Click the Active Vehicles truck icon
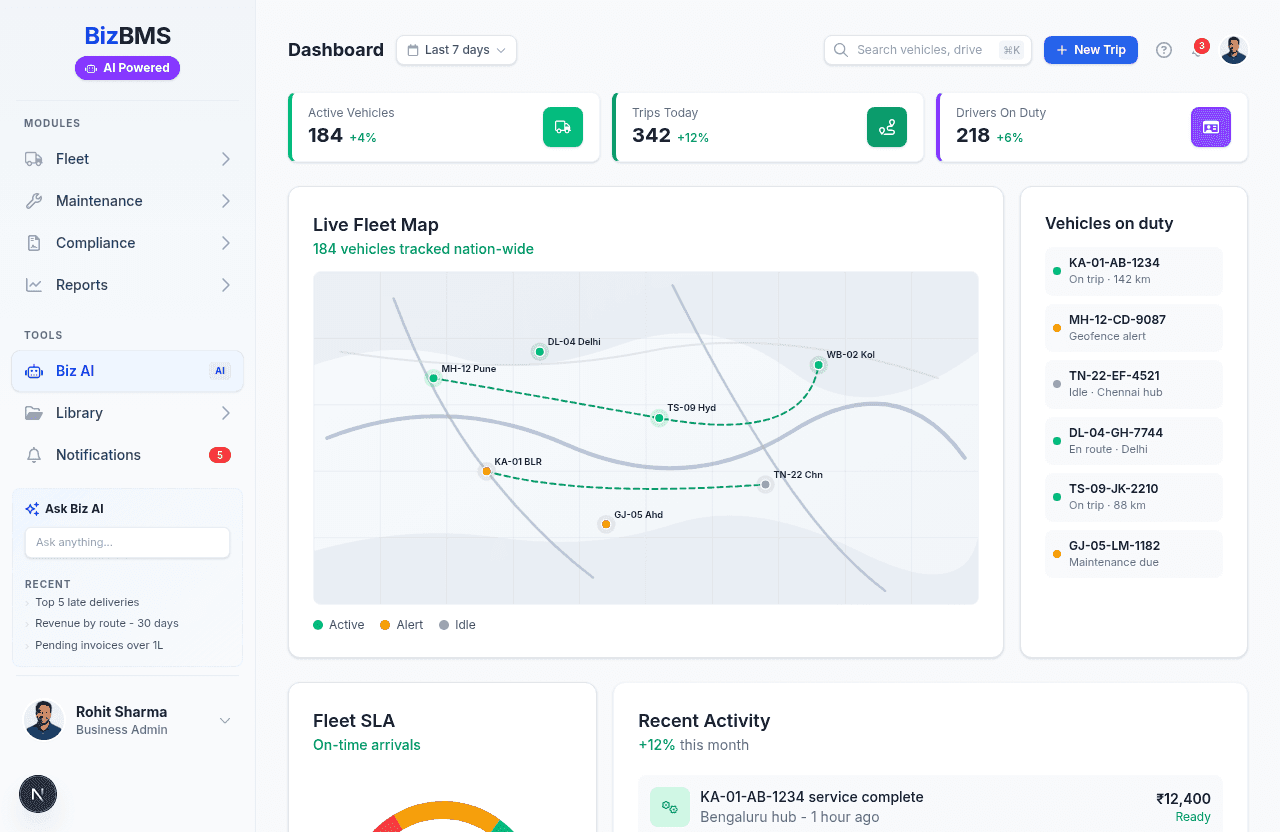The height and width of the screenshot is (832, 1280). (562, 127)
